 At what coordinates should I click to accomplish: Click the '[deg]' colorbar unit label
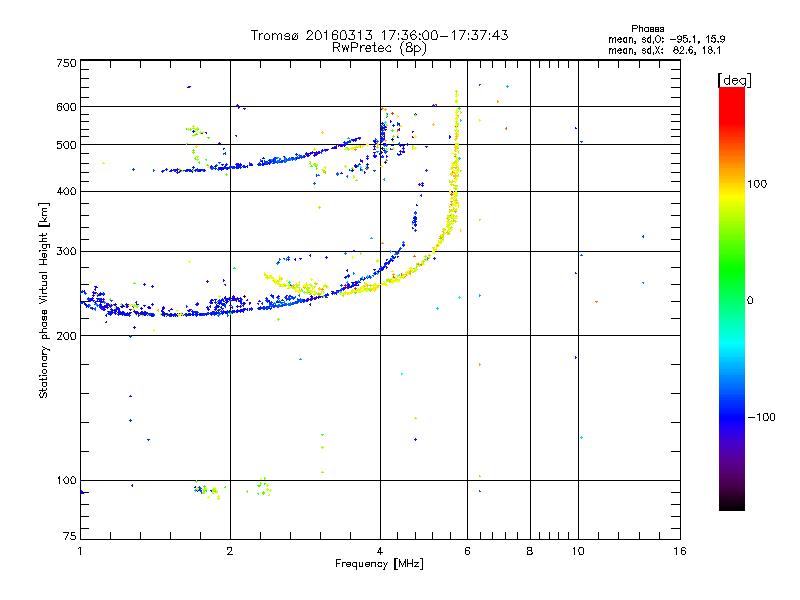pyautogui.click(x=734, y=80)
